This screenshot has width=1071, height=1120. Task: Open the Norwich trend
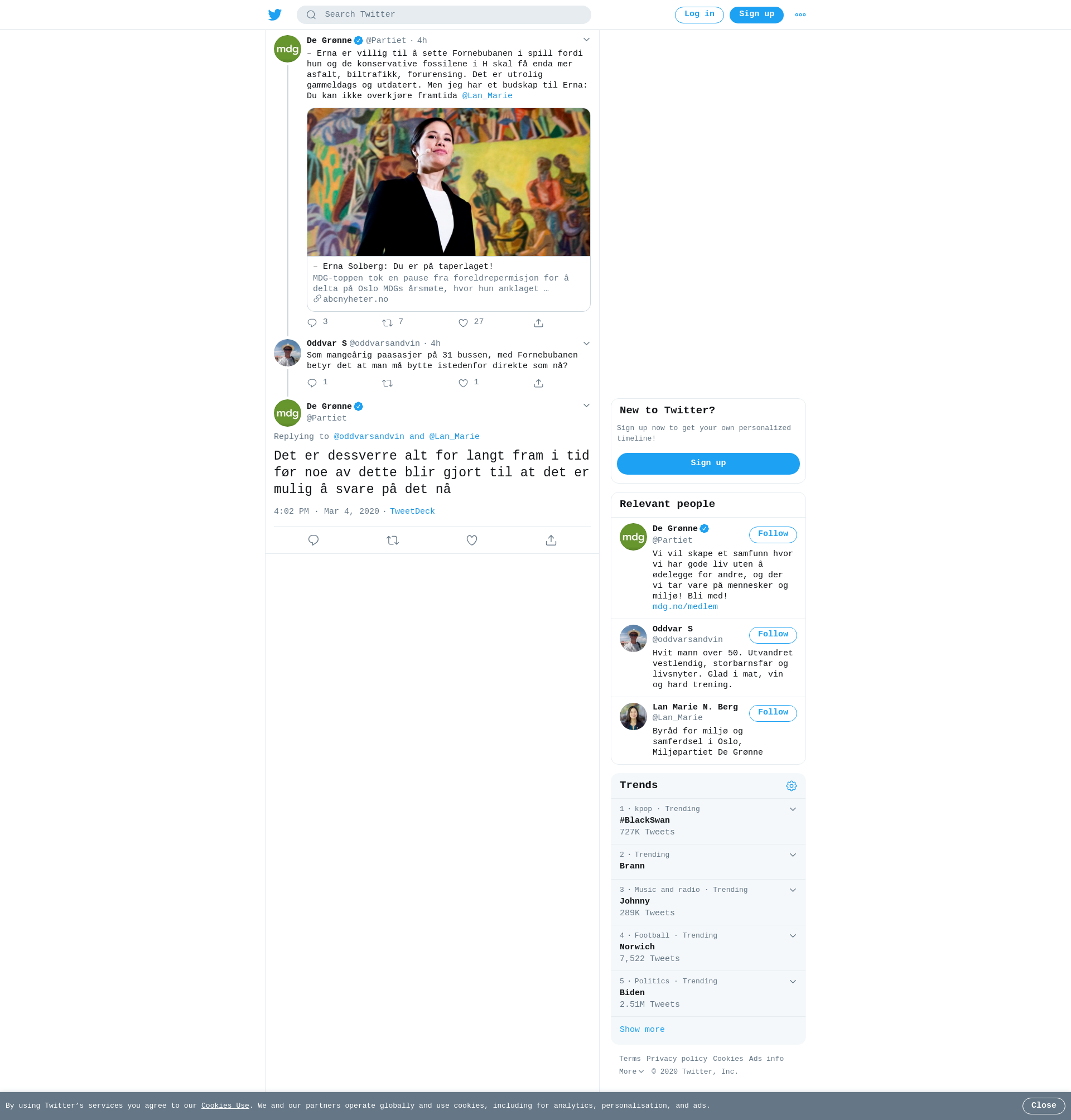[x=637, y=947]
